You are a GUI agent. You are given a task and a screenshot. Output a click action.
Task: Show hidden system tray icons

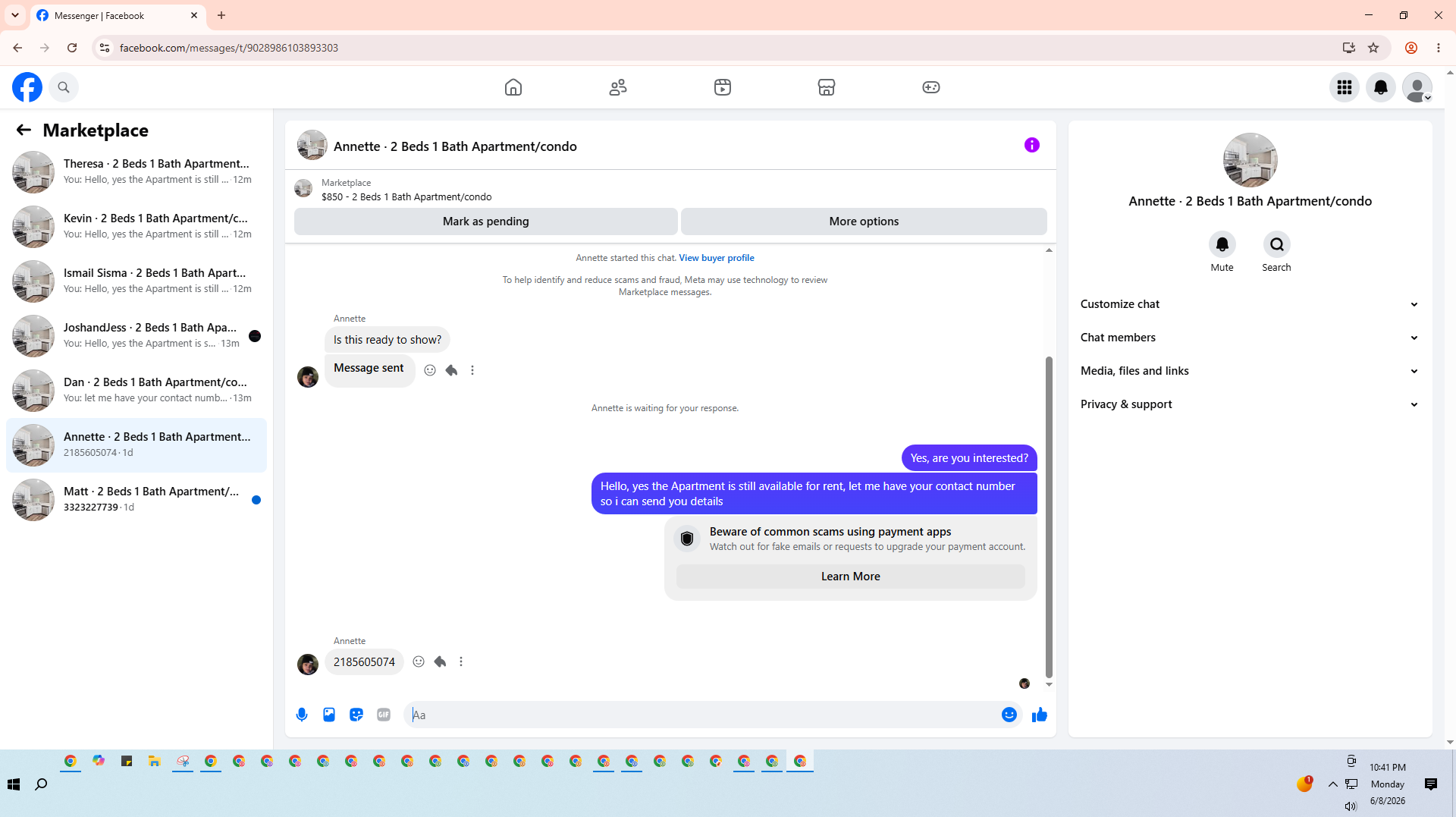point(1332,784)
